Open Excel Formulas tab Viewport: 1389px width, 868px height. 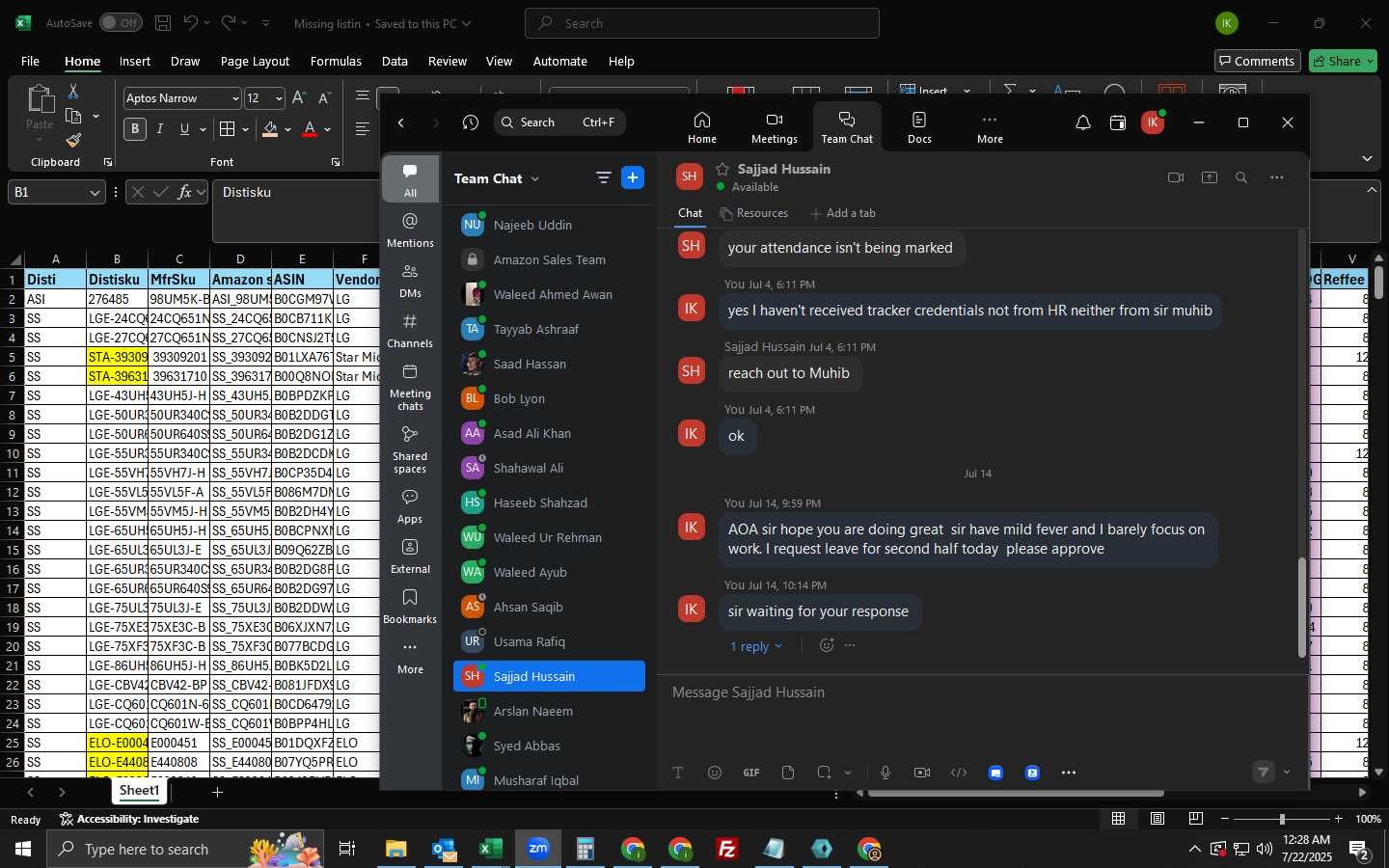(x=336, y=61)
